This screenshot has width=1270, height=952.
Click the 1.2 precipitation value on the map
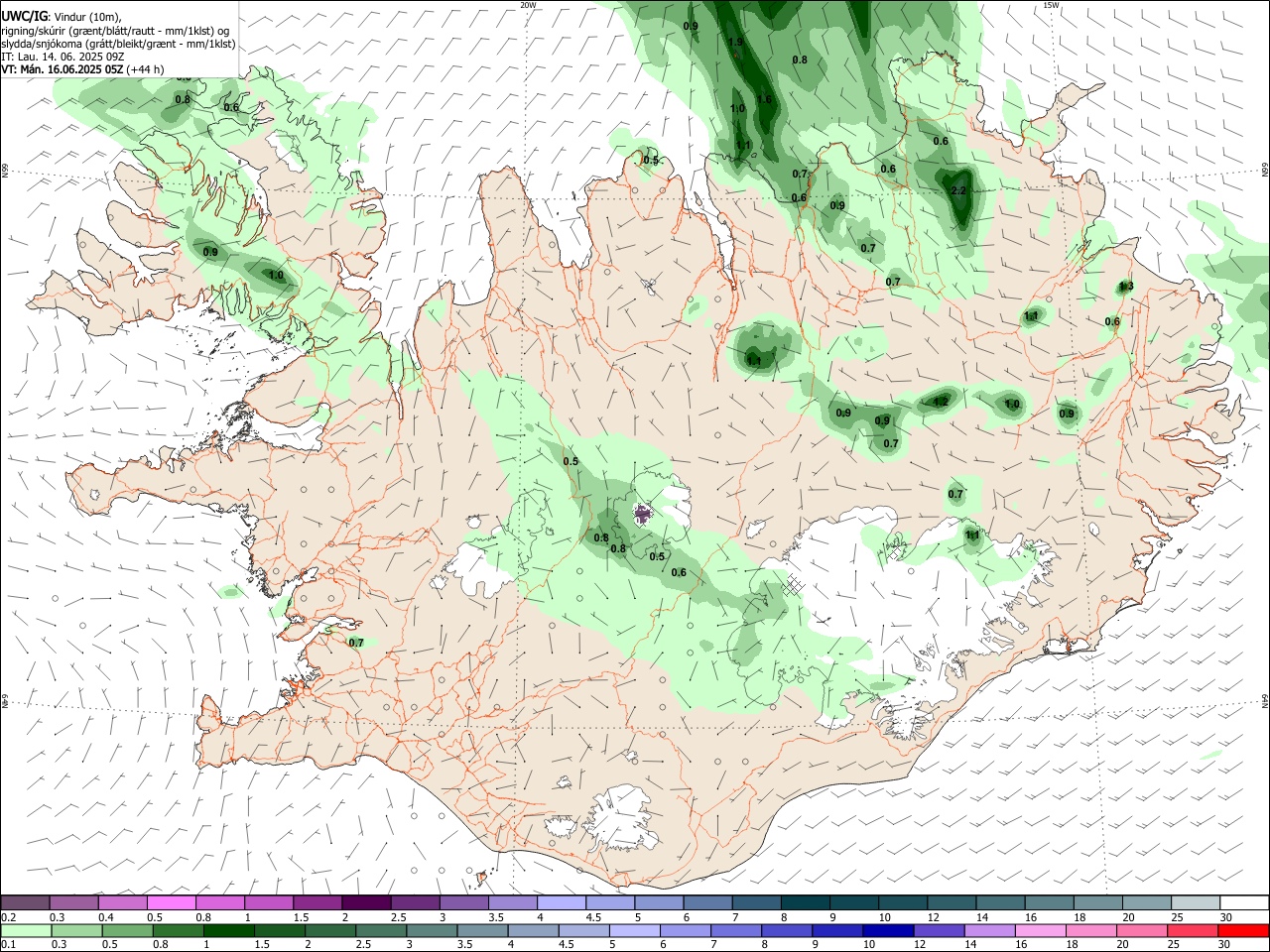[x=941, y=402]
